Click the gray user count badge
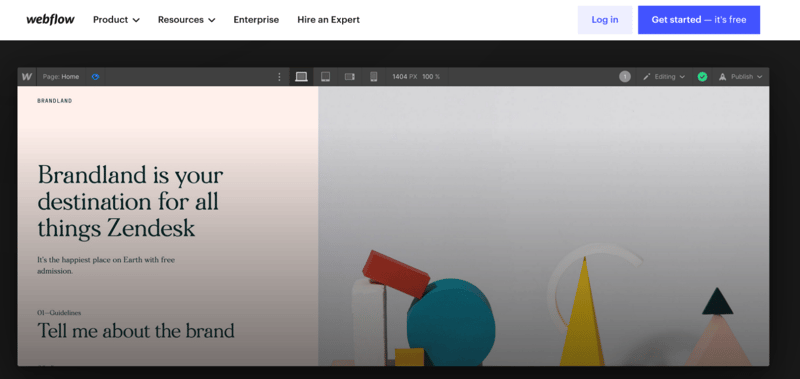This screenshot has height=379, width=800. pos(625,77)
